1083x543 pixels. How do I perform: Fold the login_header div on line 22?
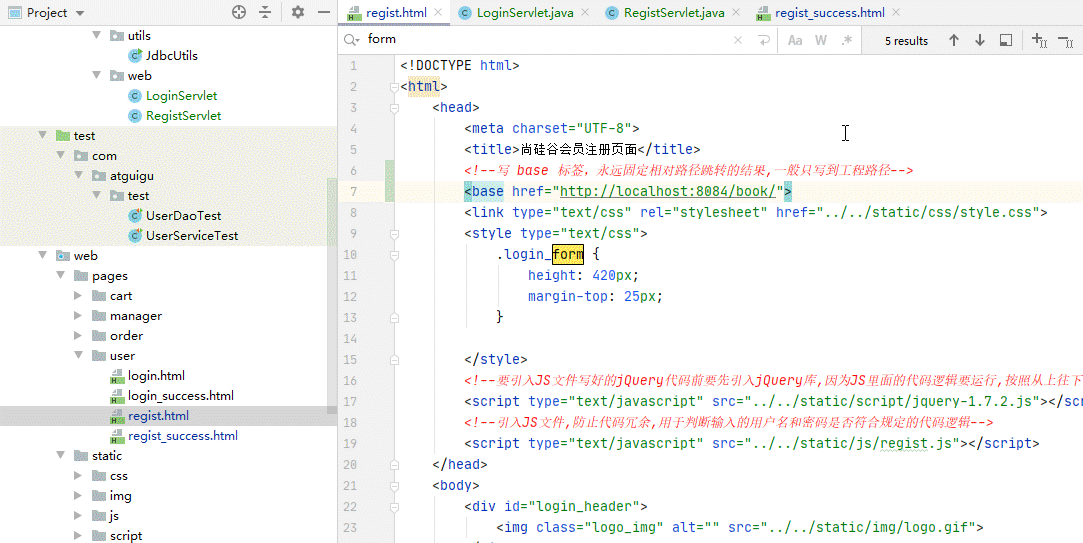pyautogui.click(x=395, y=506)
